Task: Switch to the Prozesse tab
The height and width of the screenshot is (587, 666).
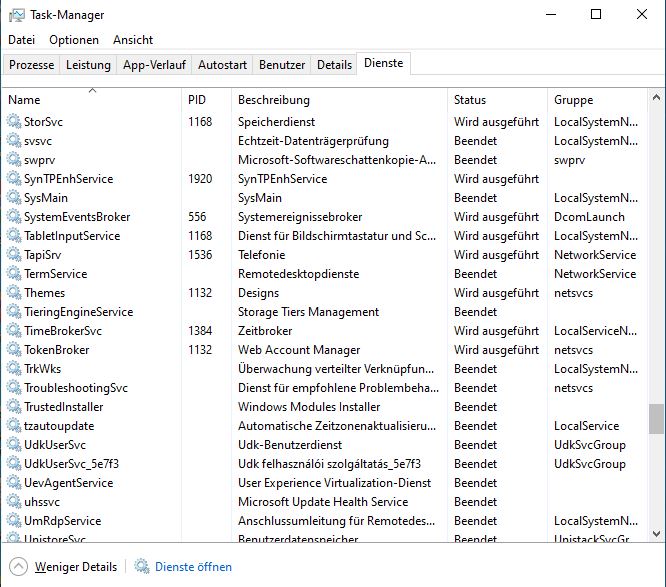Action: click(31, 65)
